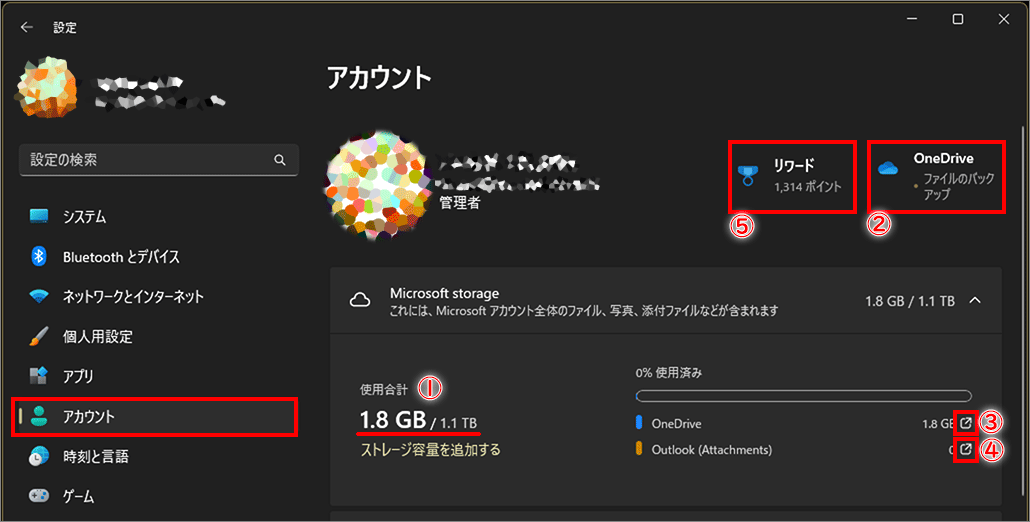This screenshot has width=1030, height=522.
Task: Click the 'OneDrive' storage legend row text
Action: (x=676, y=424)
